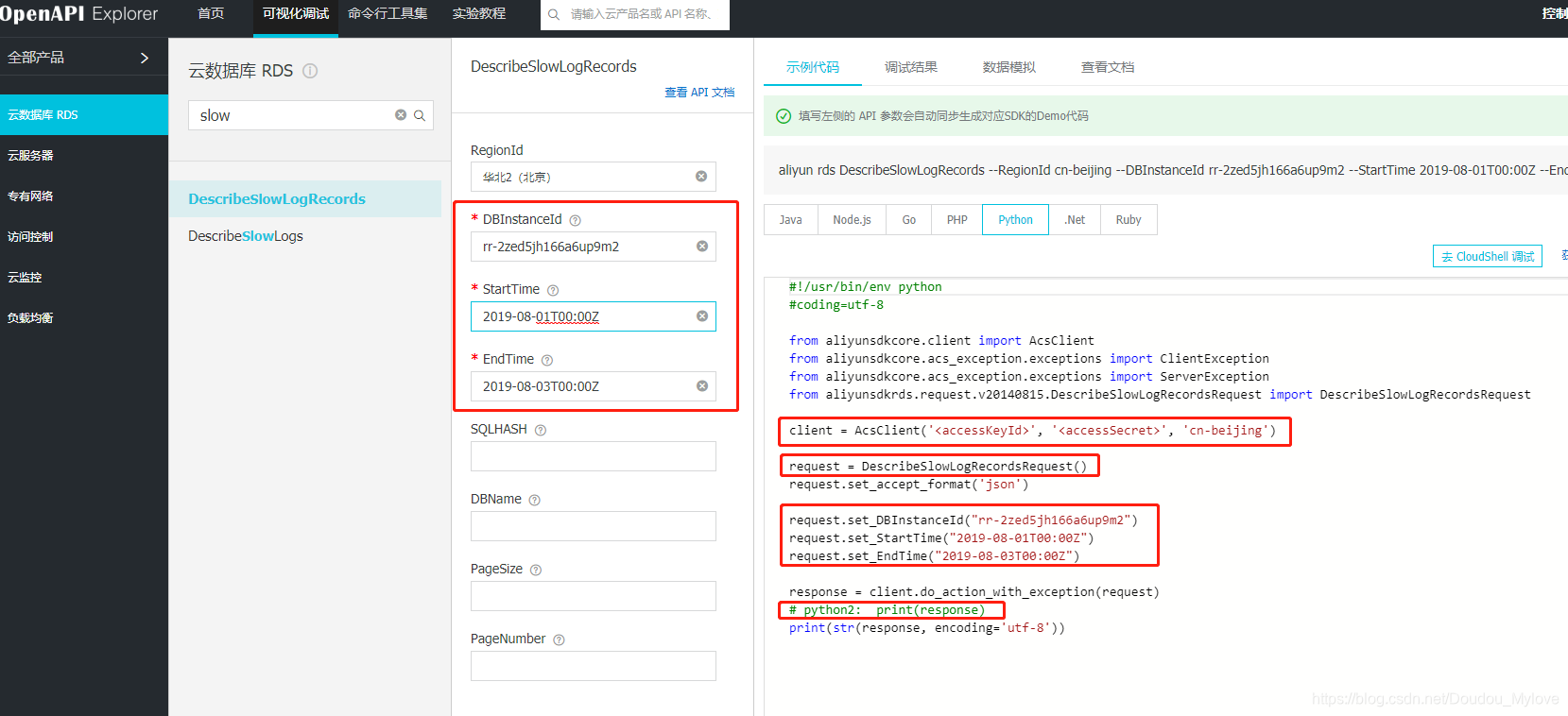Viewport: 1568px width, 716px height.
Task: Click green check icon in info banner
Action: pyautogui.click(x=784, y=116)
